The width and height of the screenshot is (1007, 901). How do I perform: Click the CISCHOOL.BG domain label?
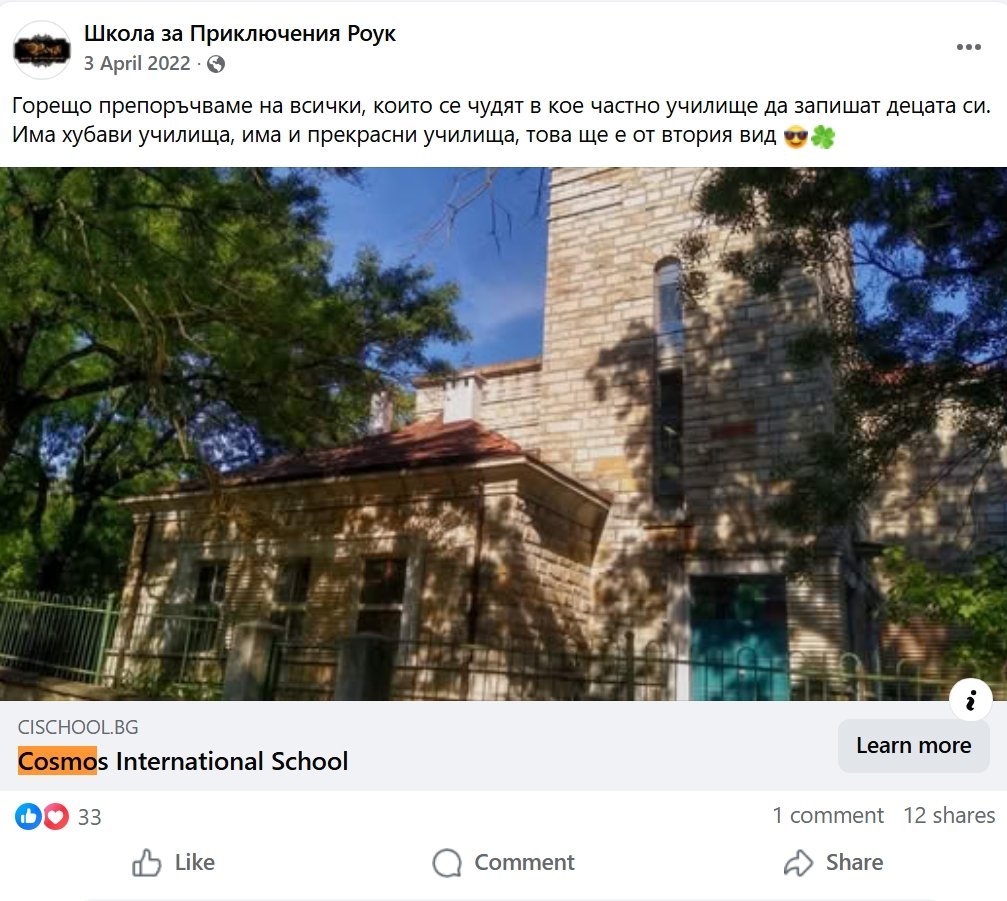click(x=78, y=727)
